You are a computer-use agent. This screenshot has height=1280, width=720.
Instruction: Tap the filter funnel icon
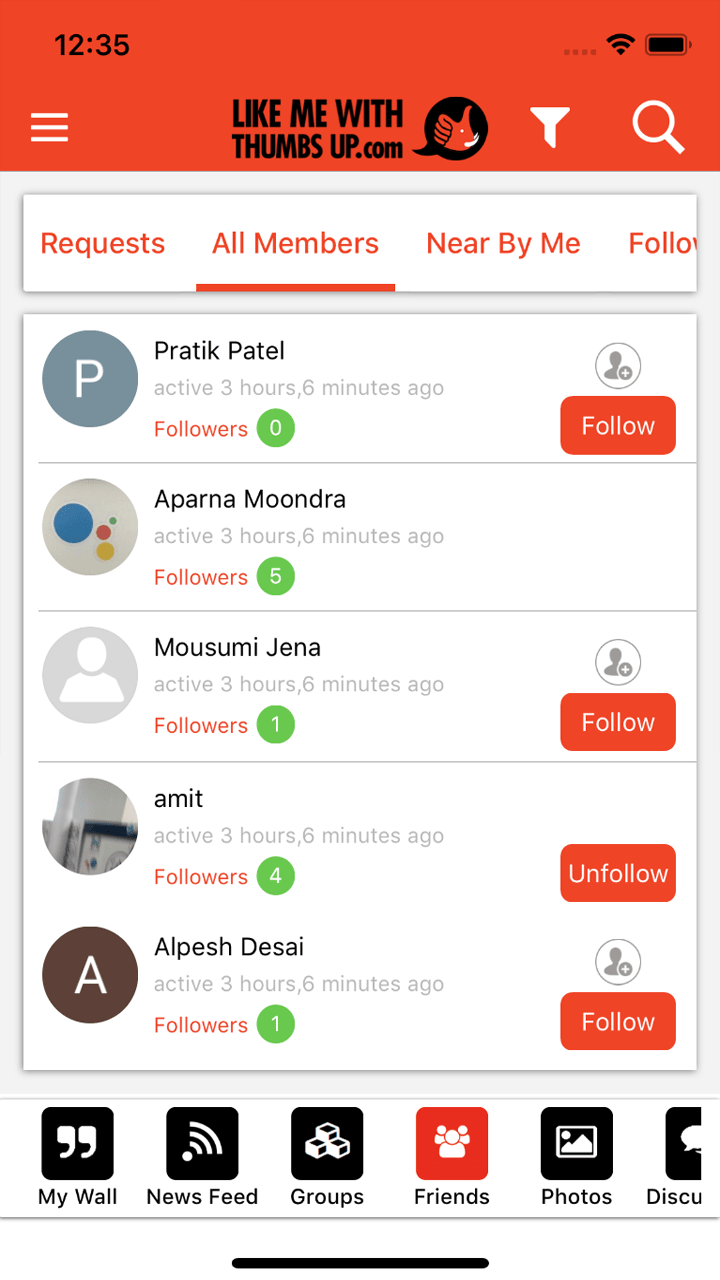[549, 128]
